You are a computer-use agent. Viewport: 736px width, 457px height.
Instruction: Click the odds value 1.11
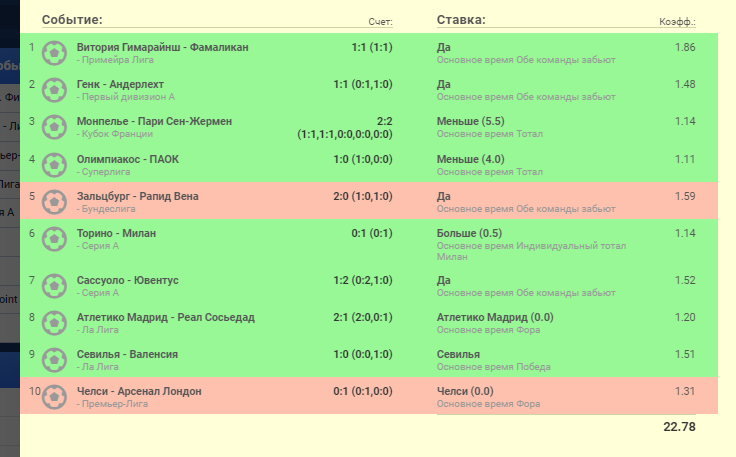click(685, 160)
